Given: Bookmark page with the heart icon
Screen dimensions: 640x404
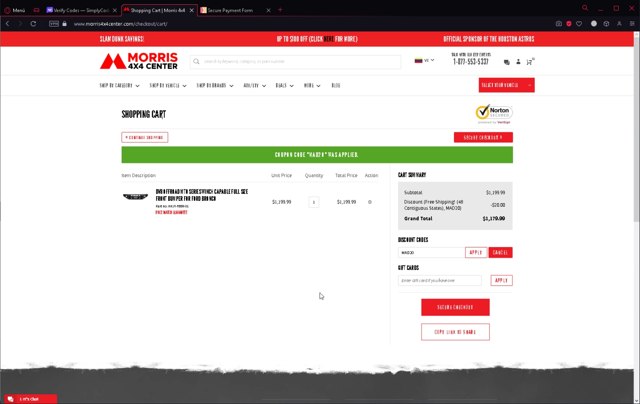Looking at the screenshot, I should tap(579, 24).
